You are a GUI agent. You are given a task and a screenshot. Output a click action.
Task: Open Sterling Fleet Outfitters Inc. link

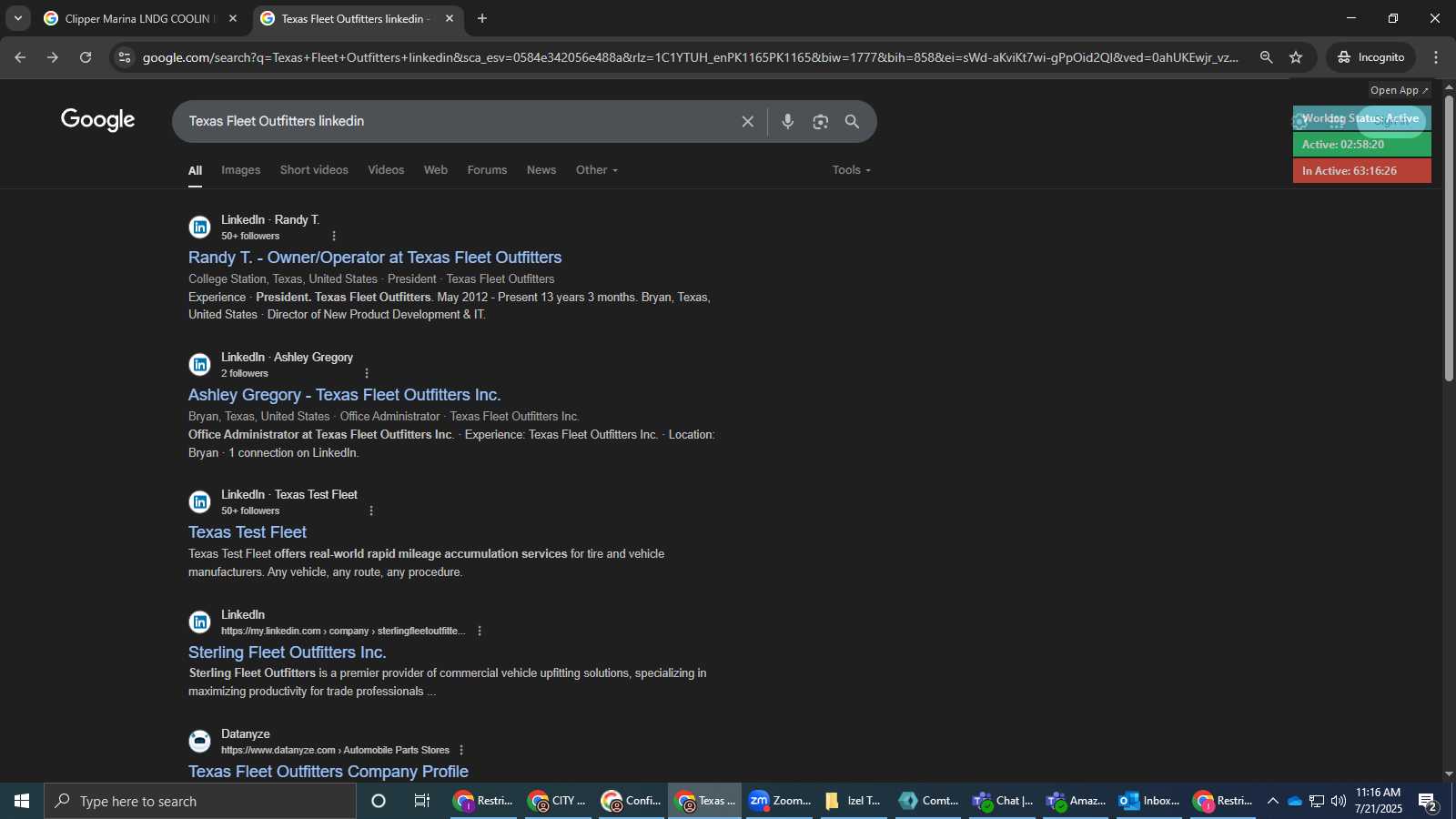[288, 652]
